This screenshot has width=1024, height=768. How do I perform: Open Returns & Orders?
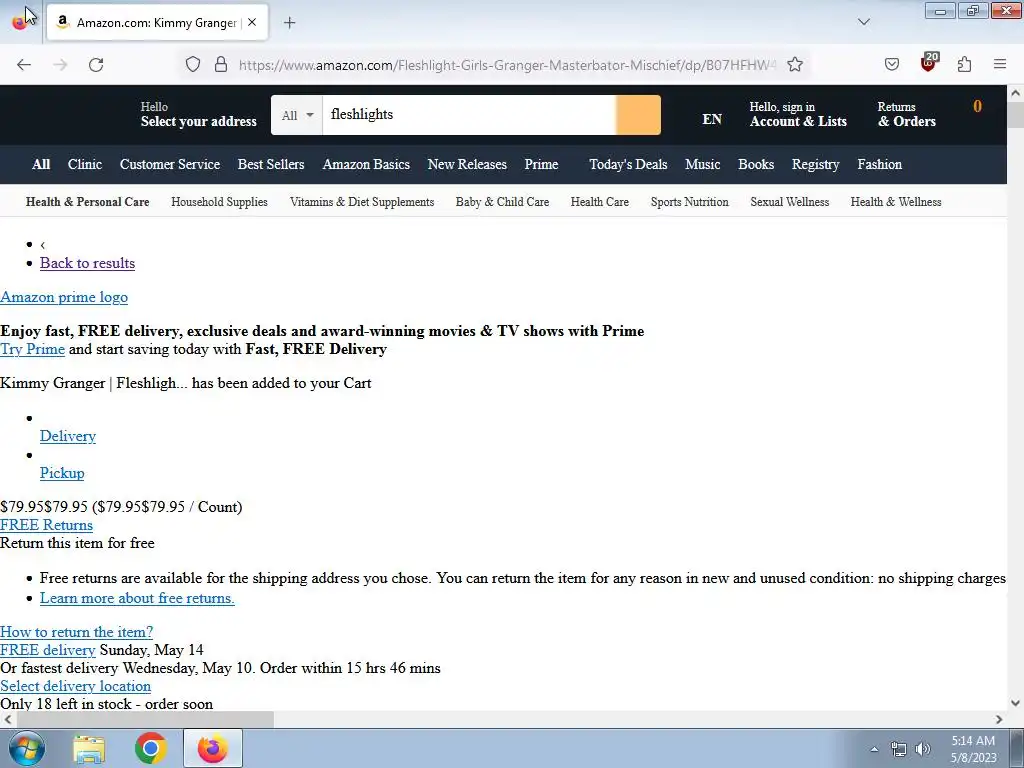coord(906,114)
